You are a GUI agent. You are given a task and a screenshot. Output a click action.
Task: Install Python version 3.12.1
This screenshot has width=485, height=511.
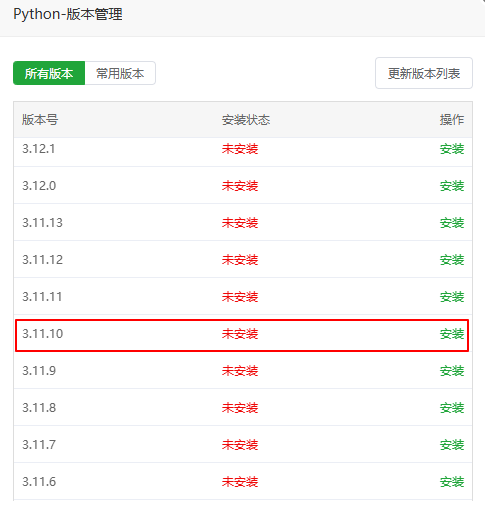(x=452, y=149)
